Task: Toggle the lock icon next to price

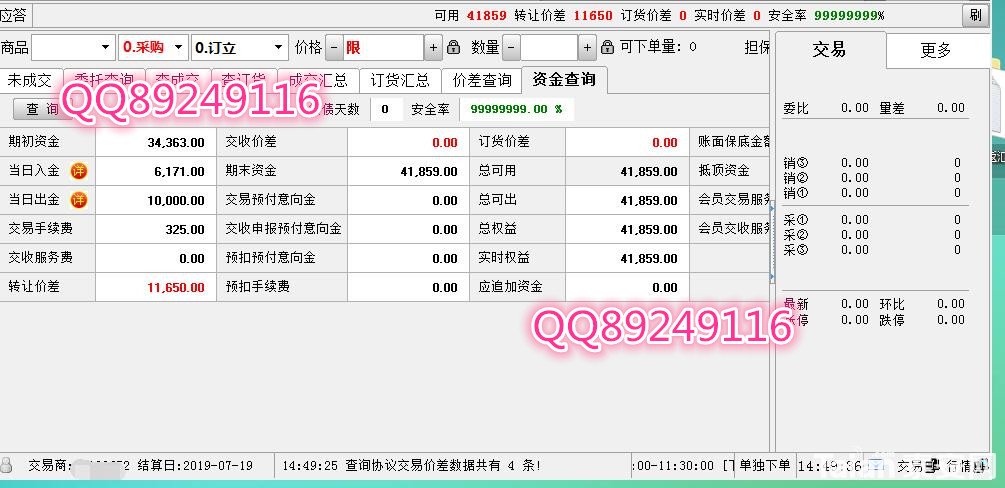Action: [454, 47]
